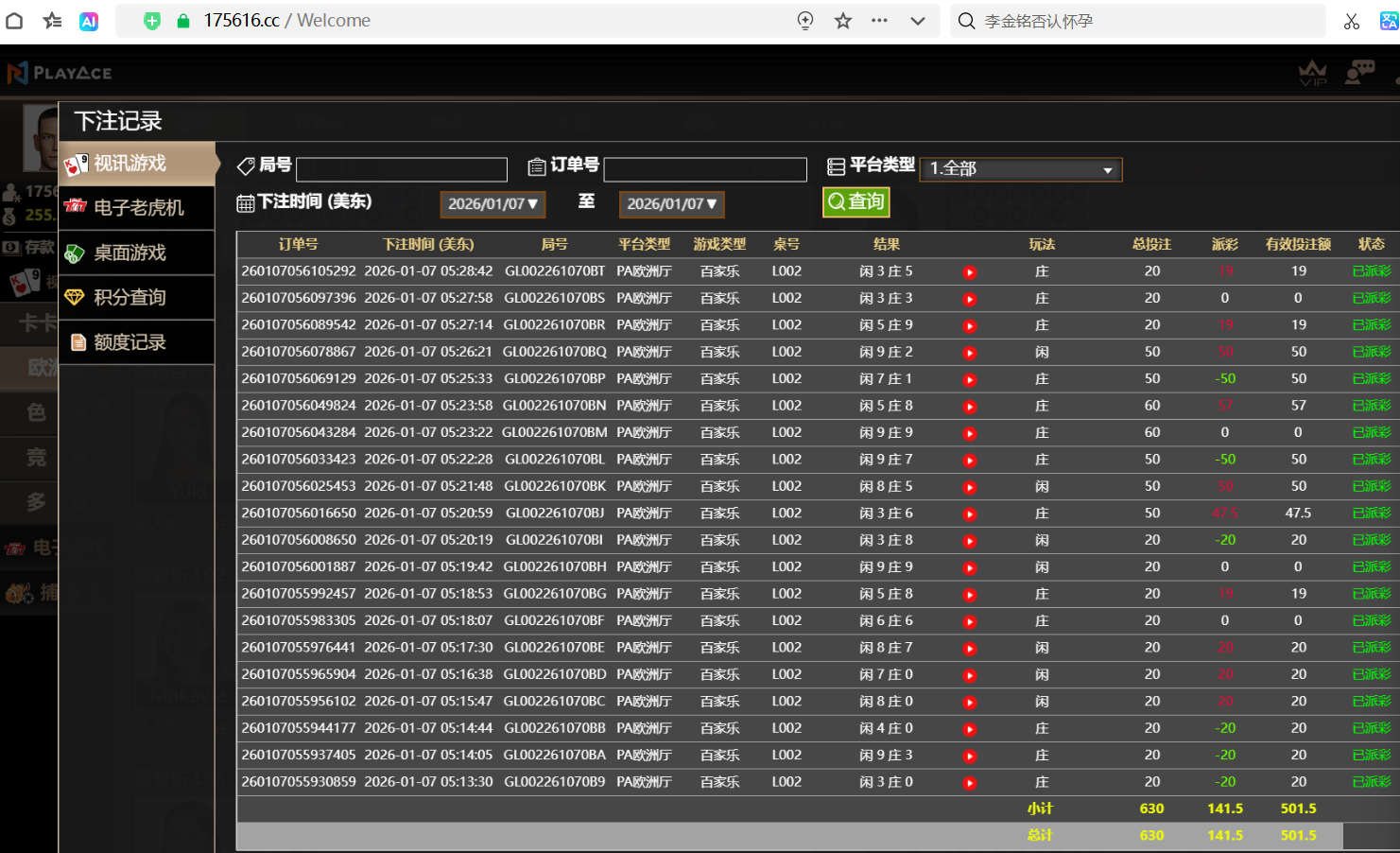This screenshot has height=853, width=1400.
Task: Click the browser home icon
Action: [14, 21]
